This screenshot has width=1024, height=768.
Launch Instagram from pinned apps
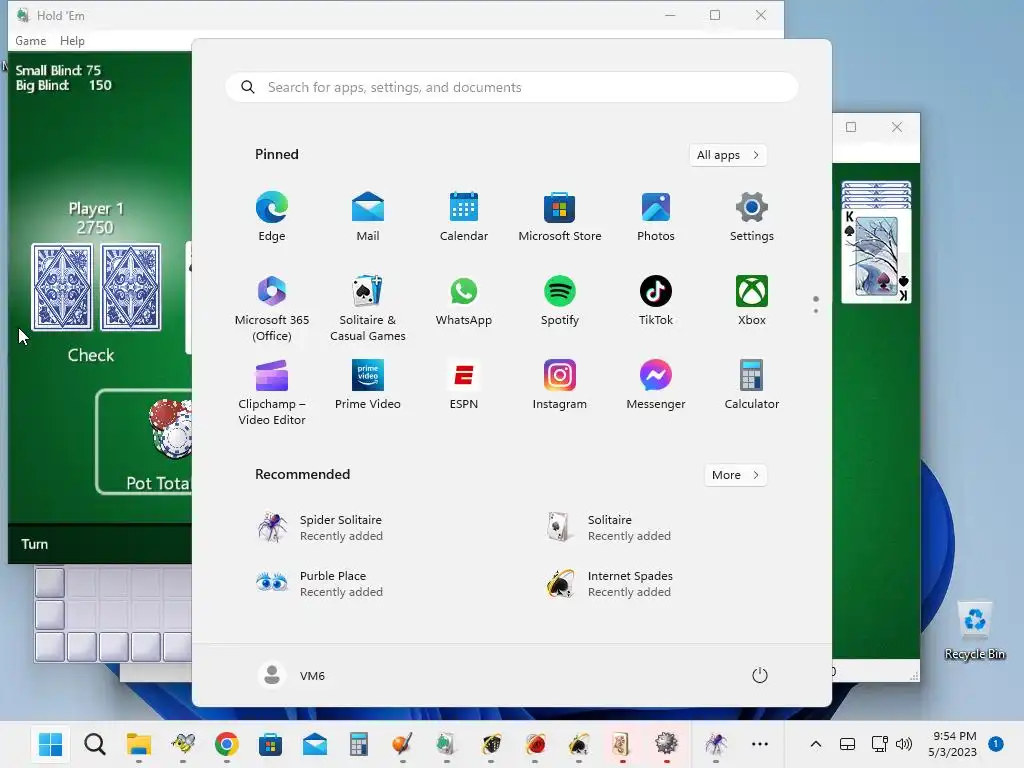[x=560, y=385]
